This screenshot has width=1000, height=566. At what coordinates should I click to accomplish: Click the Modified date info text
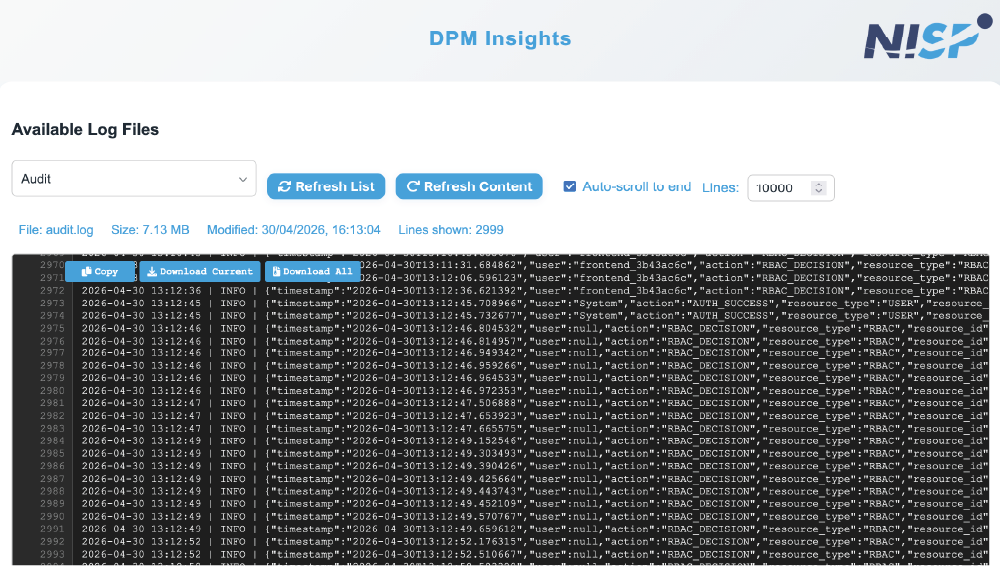pyautogui.click(x=293, y=230)
